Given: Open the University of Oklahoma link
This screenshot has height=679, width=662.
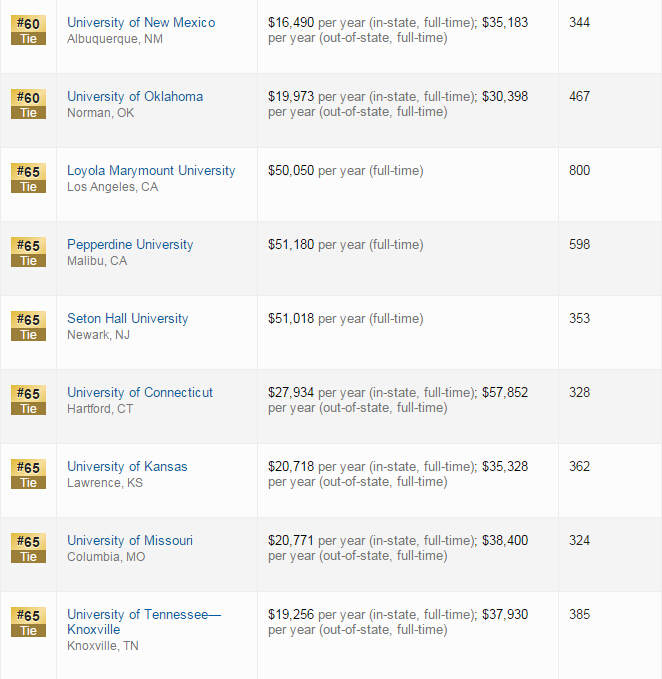Looking at the screenshot, I should pyautogui.click(x=135, y=97).
